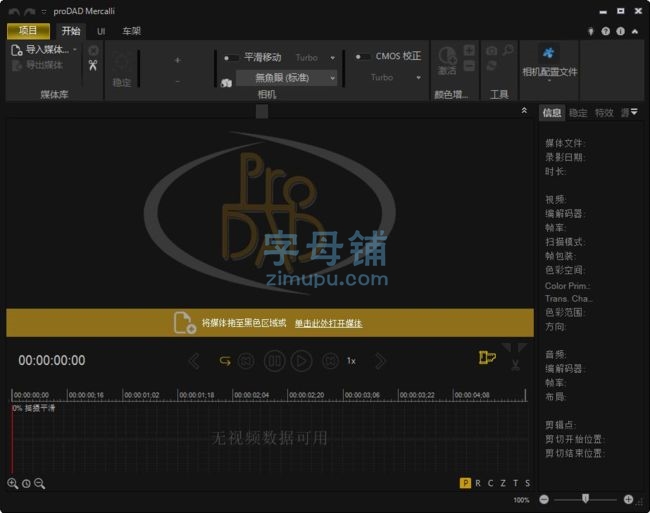Collapse panel with double chevron icon
The width and height of the screenshot is (650, 513).
click(524, 111)
